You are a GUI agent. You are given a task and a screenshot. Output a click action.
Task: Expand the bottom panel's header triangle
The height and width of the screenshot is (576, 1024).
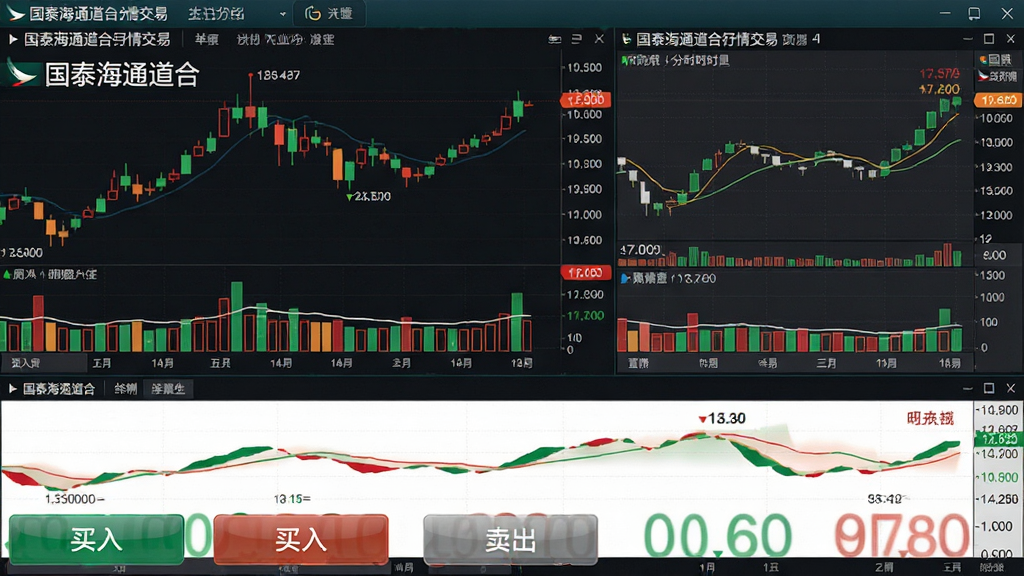click(12, 389)
